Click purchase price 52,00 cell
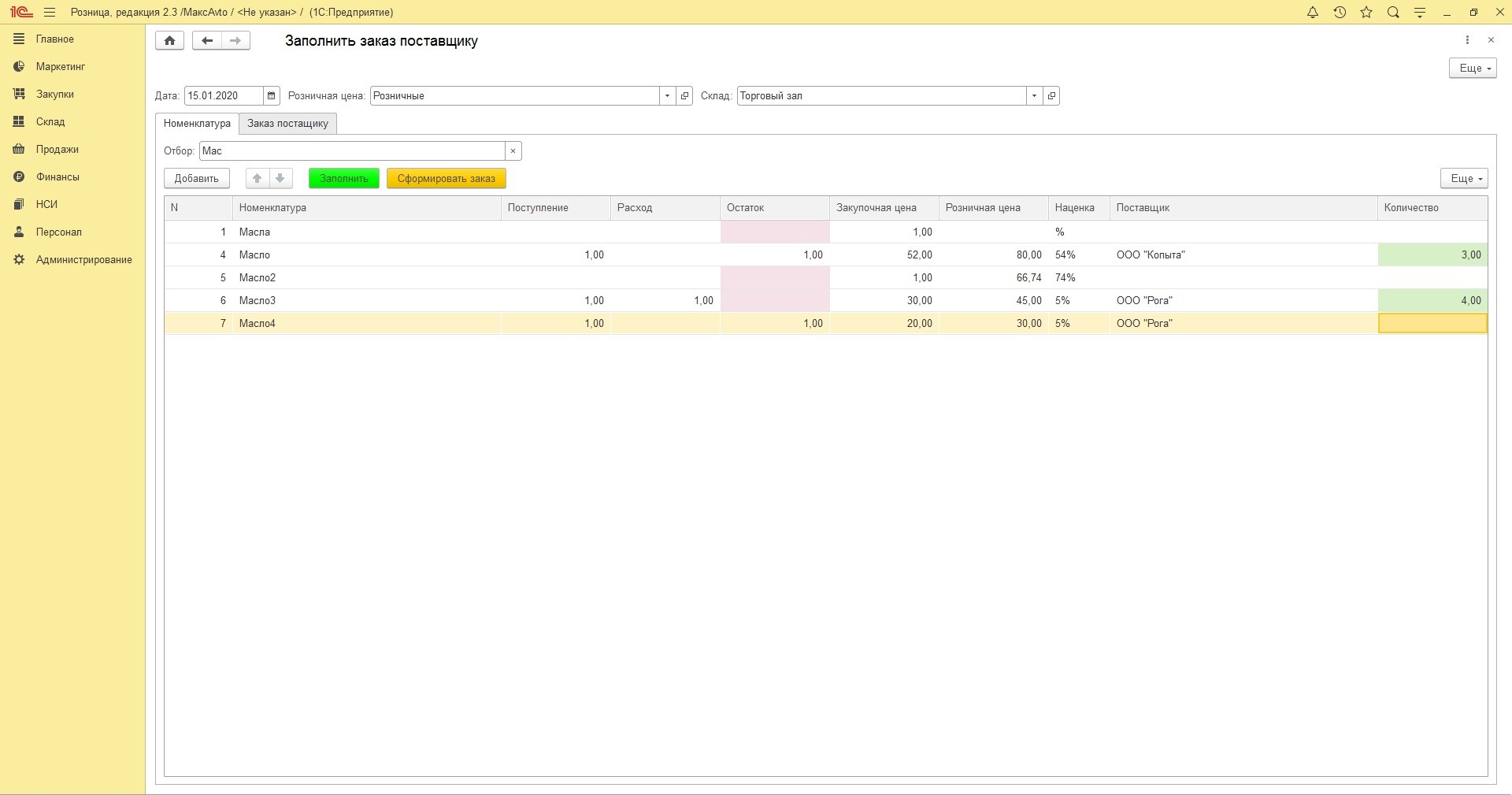The width and height of the screenshot is (1512, 795). click(x=884, y=255)
